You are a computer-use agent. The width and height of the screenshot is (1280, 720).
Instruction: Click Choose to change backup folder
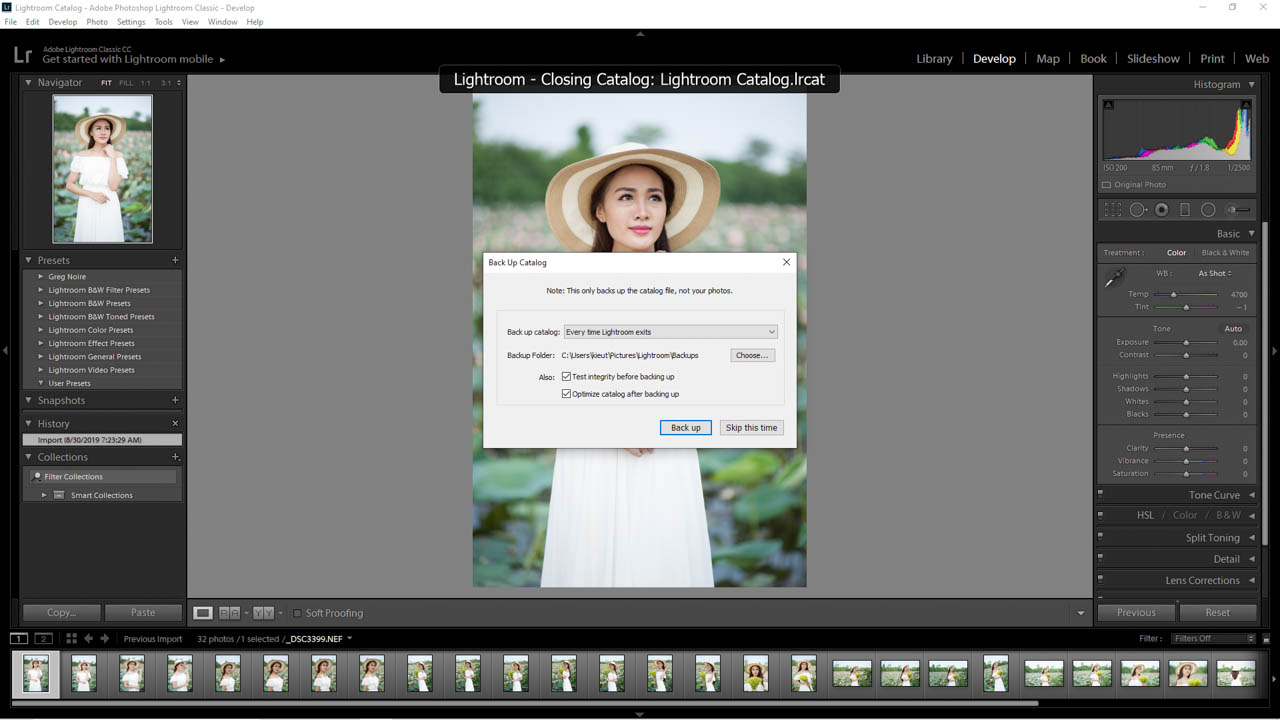coord(752,355)
